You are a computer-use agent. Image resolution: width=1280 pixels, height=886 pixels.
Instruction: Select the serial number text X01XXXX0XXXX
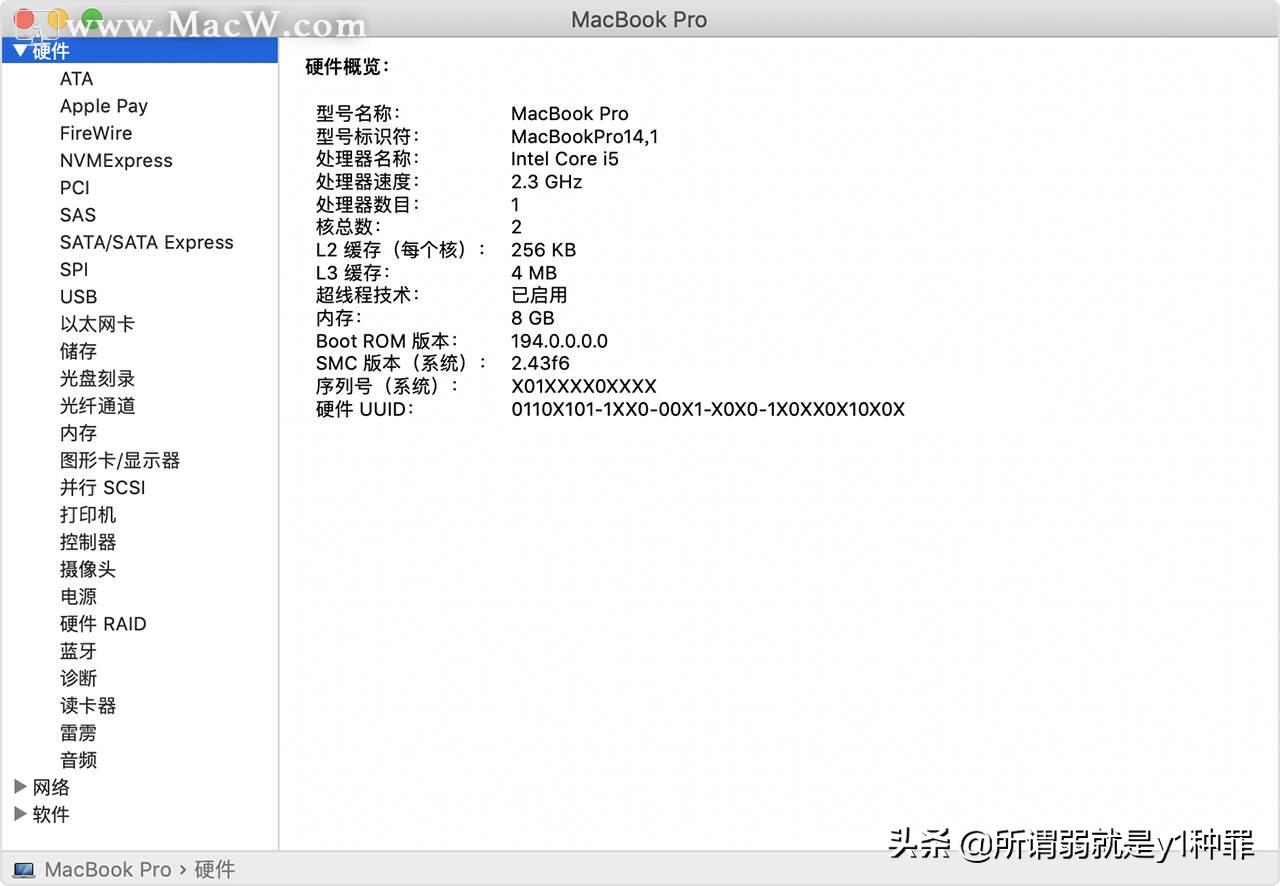click(x=584, y=386)
